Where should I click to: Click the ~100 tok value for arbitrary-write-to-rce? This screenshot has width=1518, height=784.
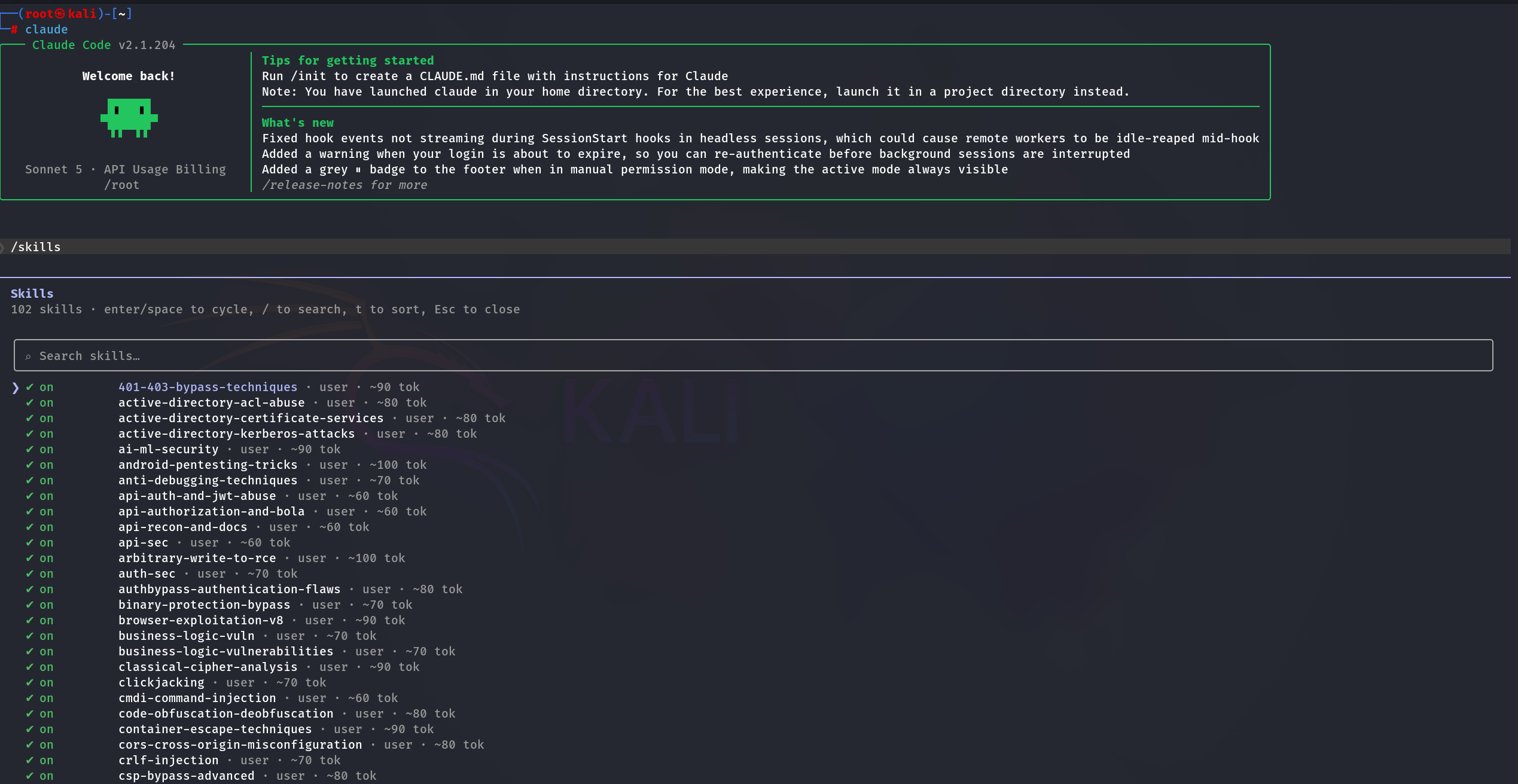click(377, 559)
